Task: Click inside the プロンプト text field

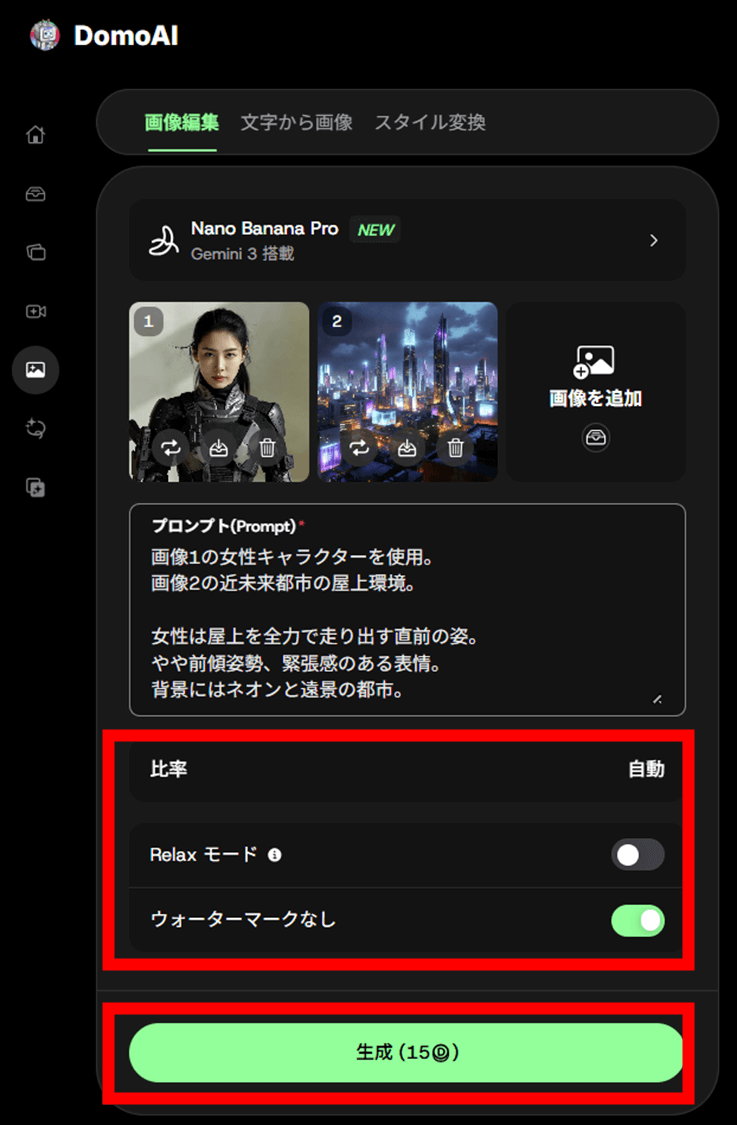Action: pos(407,610)
